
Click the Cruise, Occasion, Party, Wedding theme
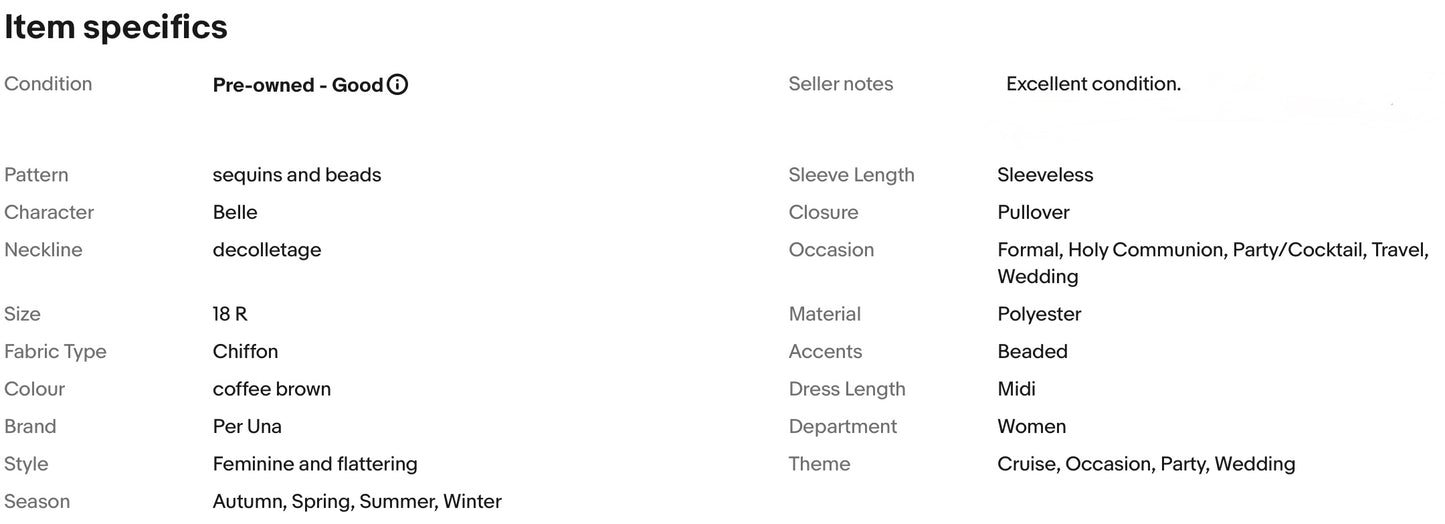pyautogui.click(x=1146, y=464)
